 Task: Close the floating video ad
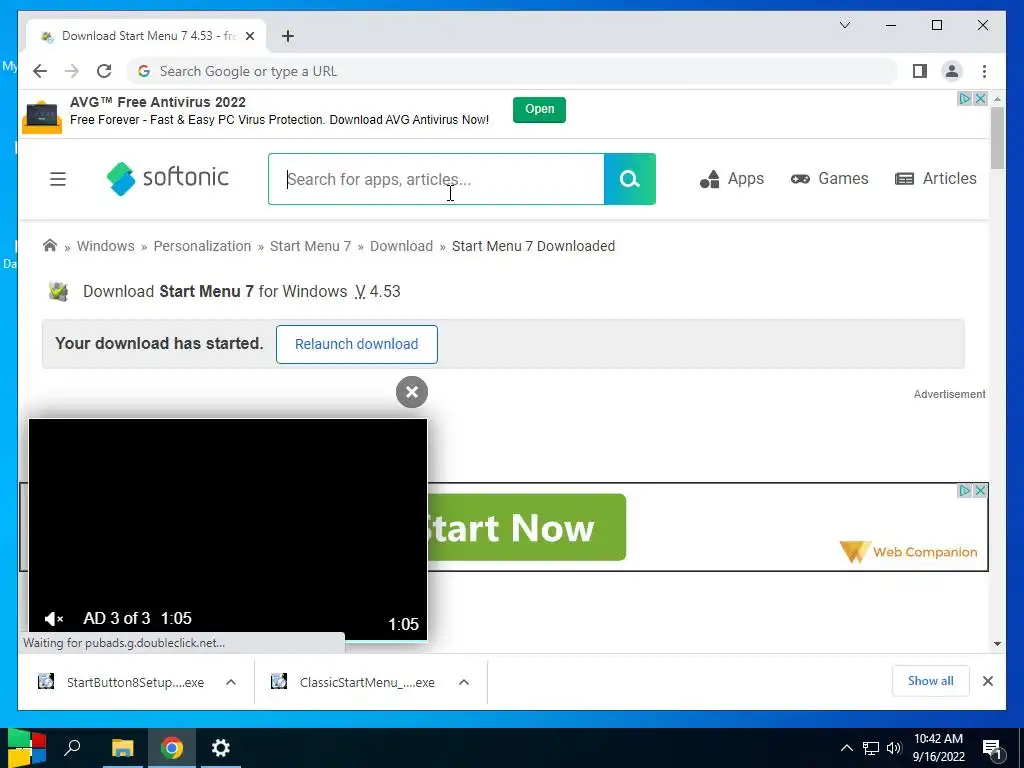click(411, 392)
